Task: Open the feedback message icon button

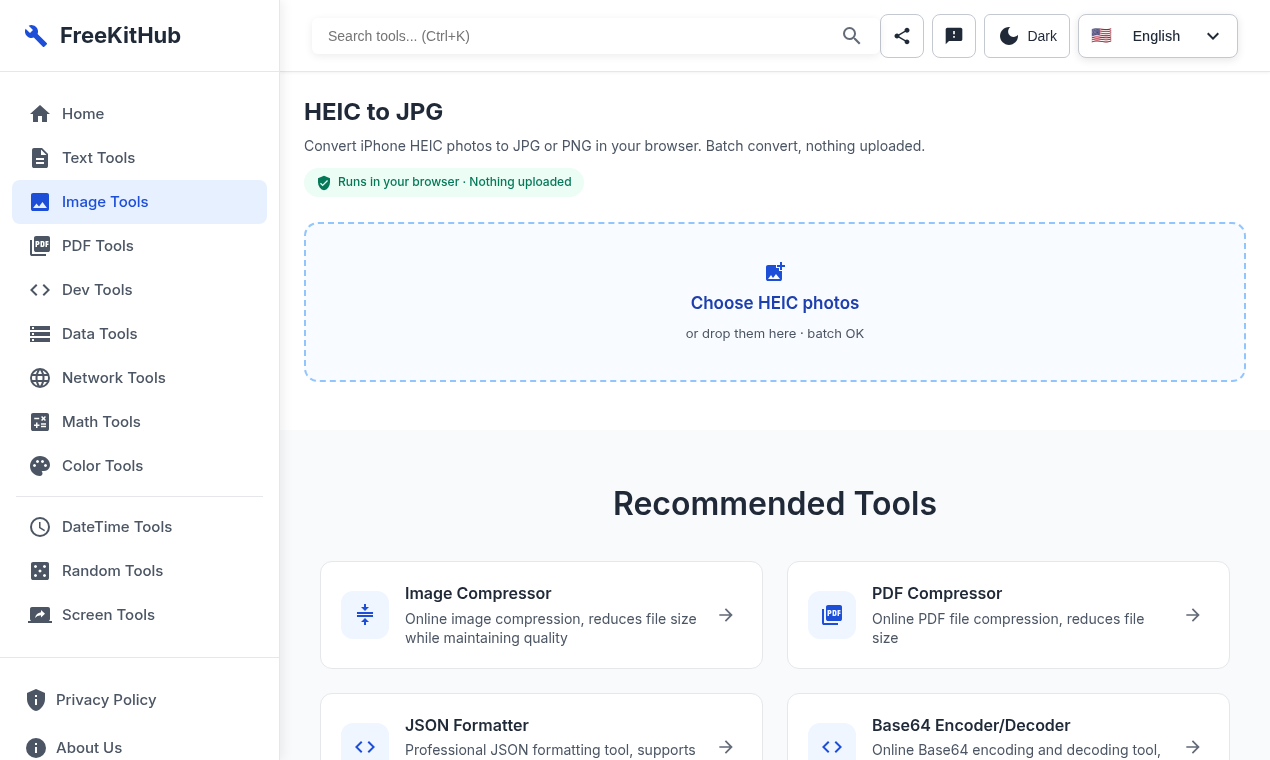Action: point(954,36)
